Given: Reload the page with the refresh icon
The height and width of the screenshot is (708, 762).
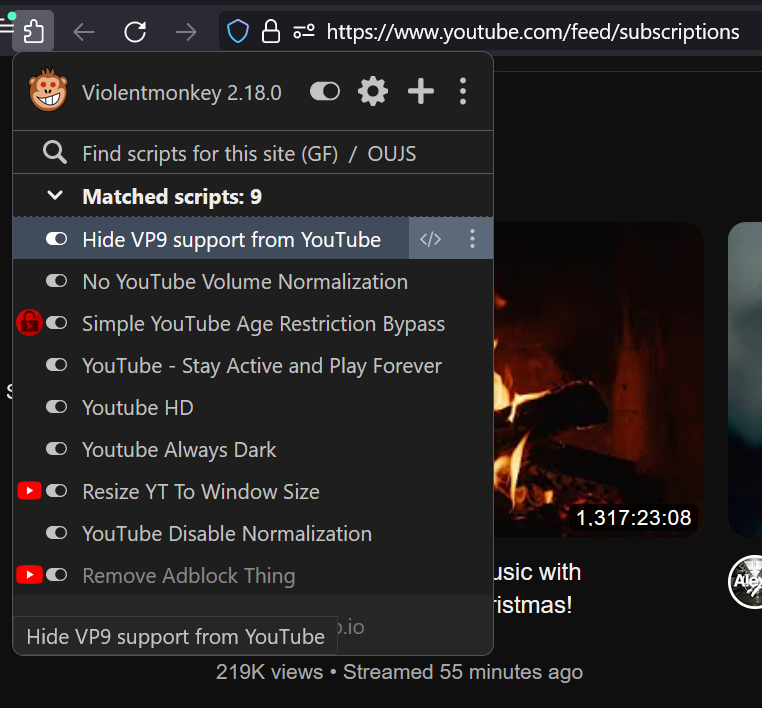Looking at the screenshot, I should click(x=135, y=32).
